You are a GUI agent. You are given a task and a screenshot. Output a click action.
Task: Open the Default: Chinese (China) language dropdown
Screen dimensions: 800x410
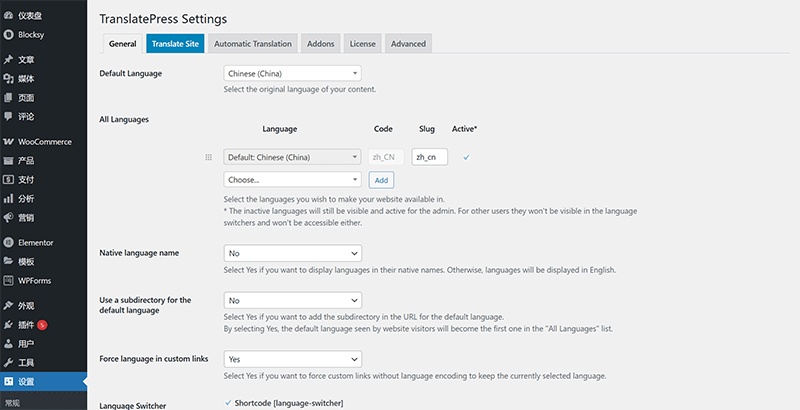pos(292,157)
